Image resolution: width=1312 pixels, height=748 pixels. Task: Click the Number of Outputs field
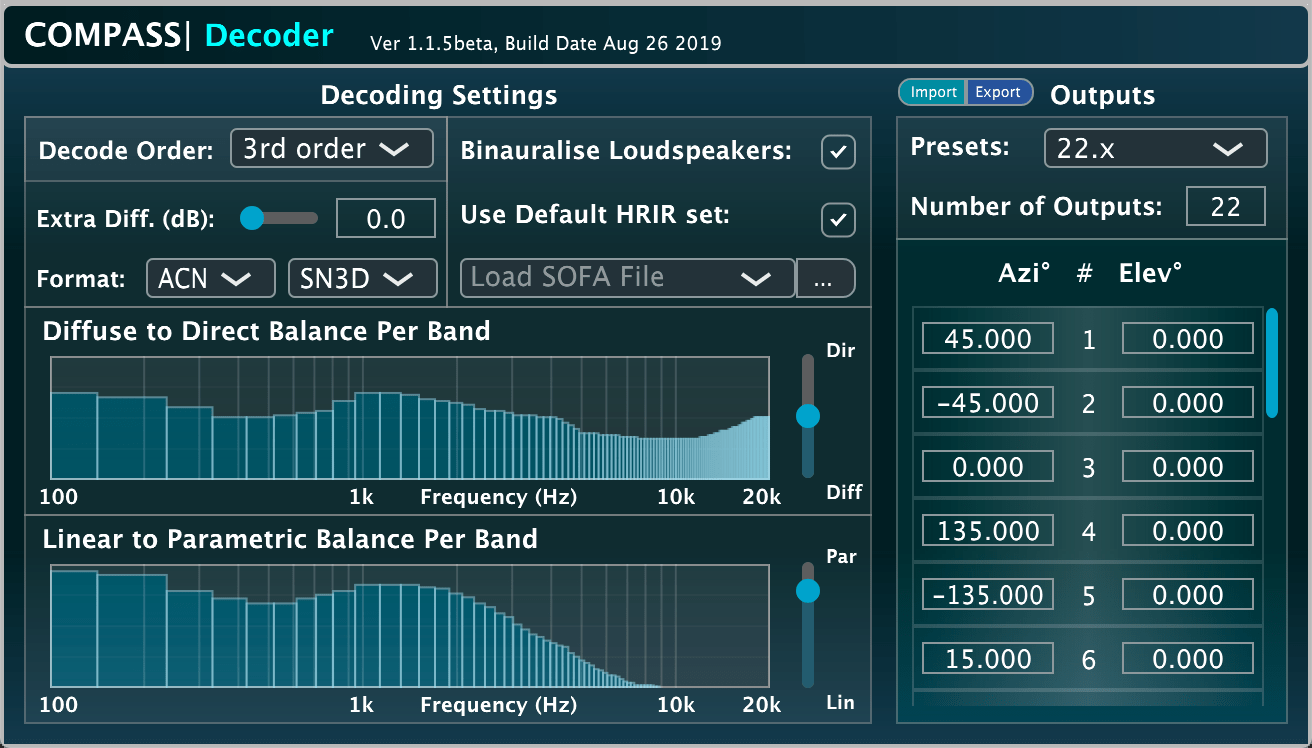(x=1225, y=207)
